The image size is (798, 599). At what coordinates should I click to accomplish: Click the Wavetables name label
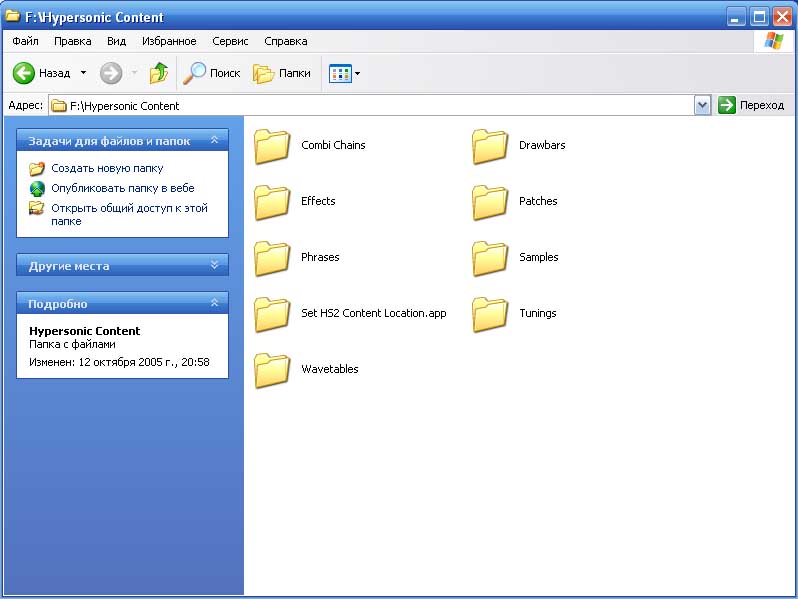(330, 369)
